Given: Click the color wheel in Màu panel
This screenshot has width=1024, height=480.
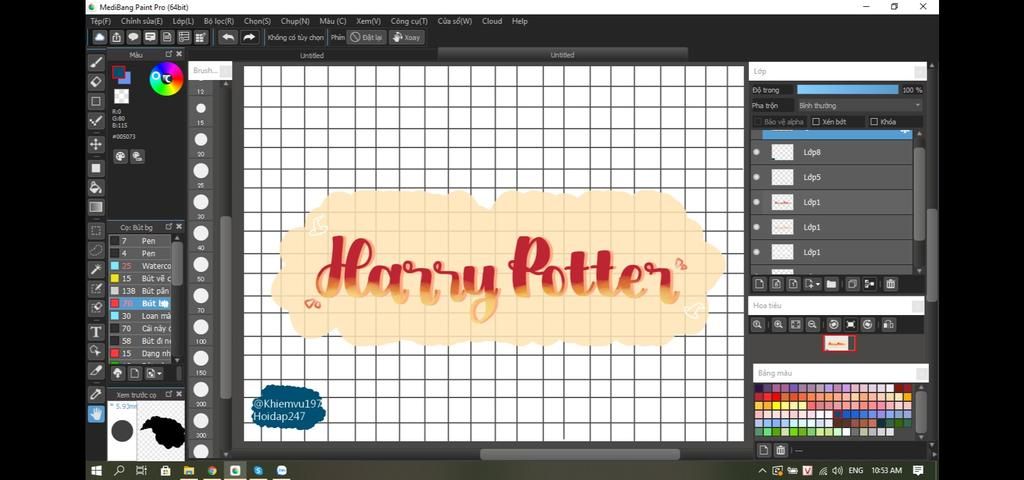Looking at the screenshot, I should pos(166,79).
